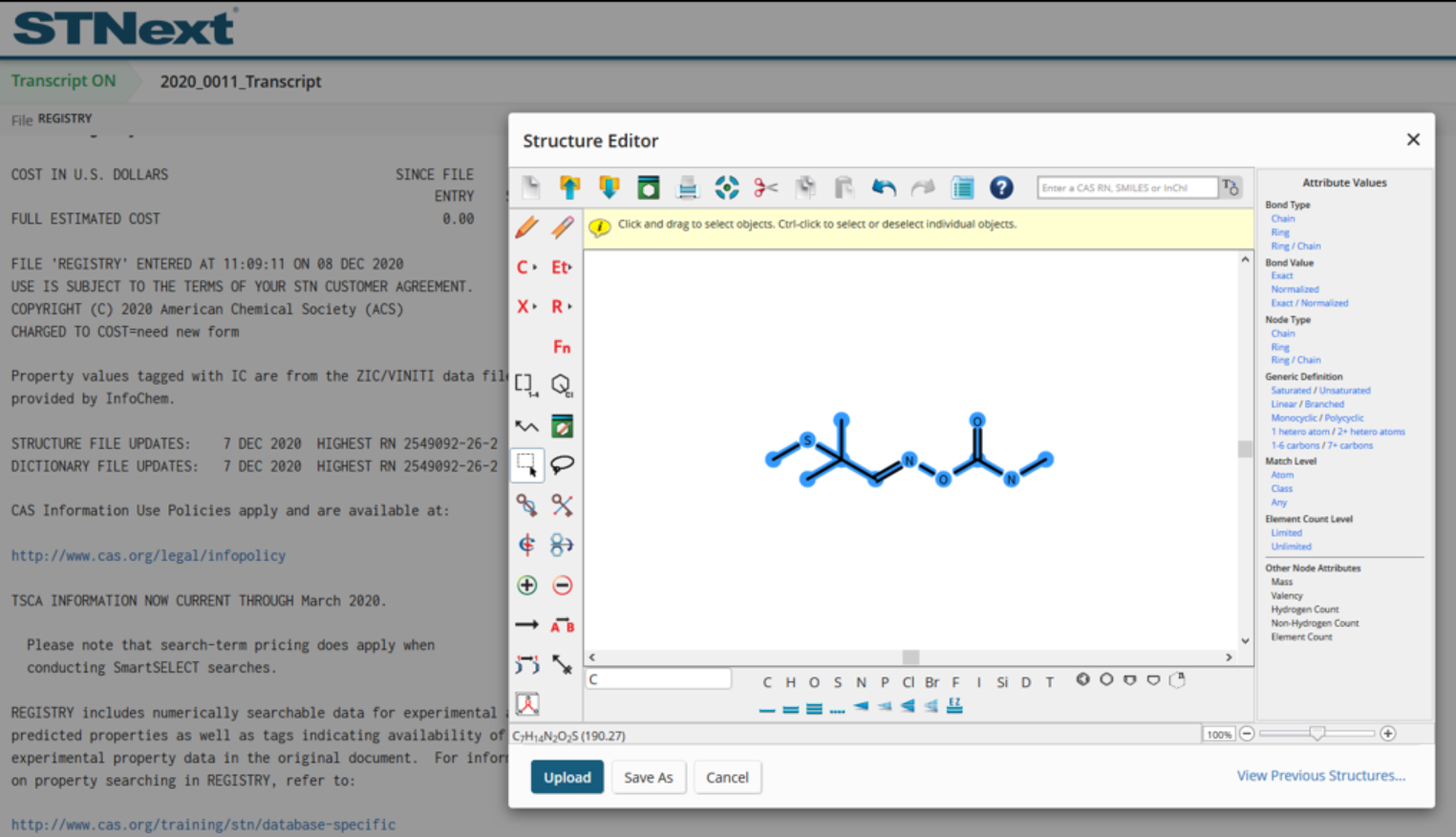Click the Upload button

pyautogui.click(x=567, y=777)
